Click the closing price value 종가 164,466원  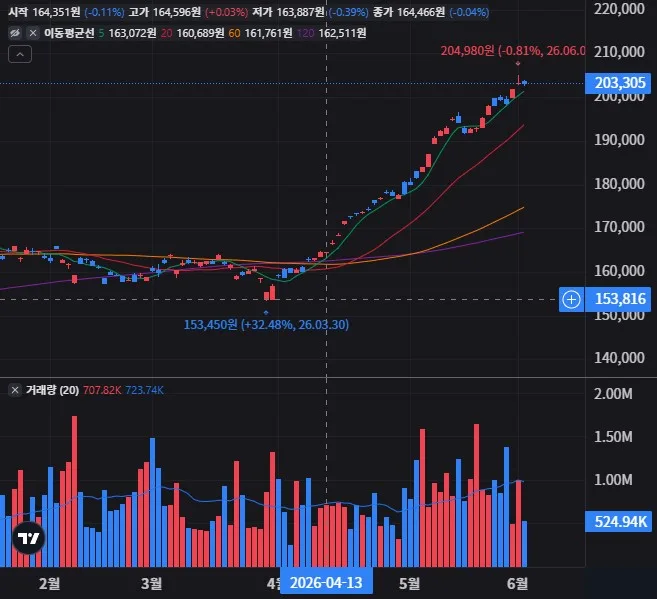coord(409,12)
